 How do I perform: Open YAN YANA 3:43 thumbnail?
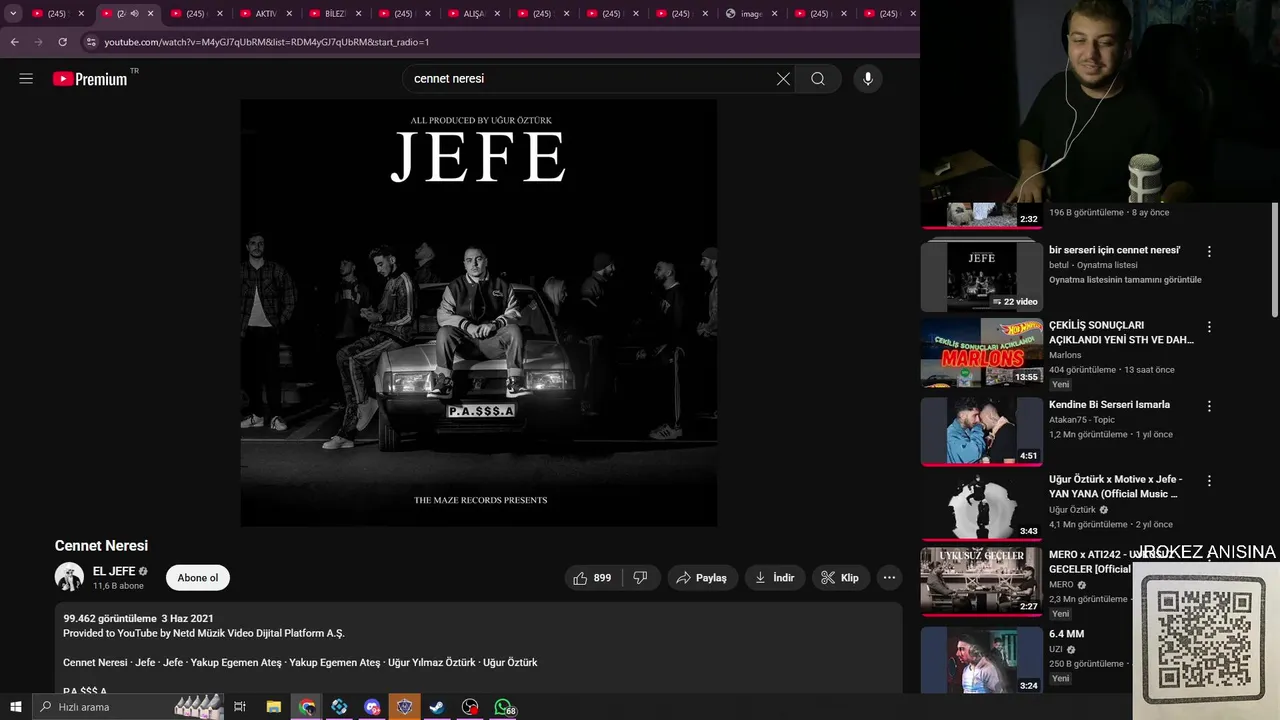pos(981,506)
